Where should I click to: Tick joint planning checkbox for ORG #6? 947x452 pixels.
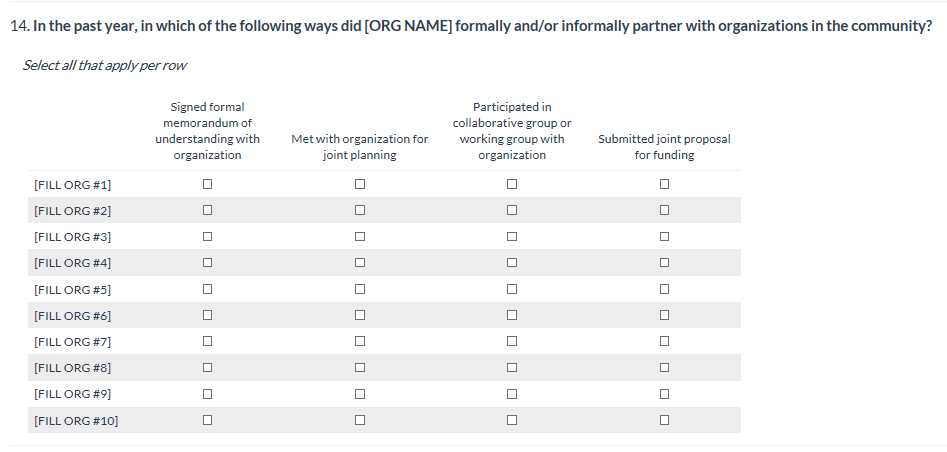click(x=359, y=316)
